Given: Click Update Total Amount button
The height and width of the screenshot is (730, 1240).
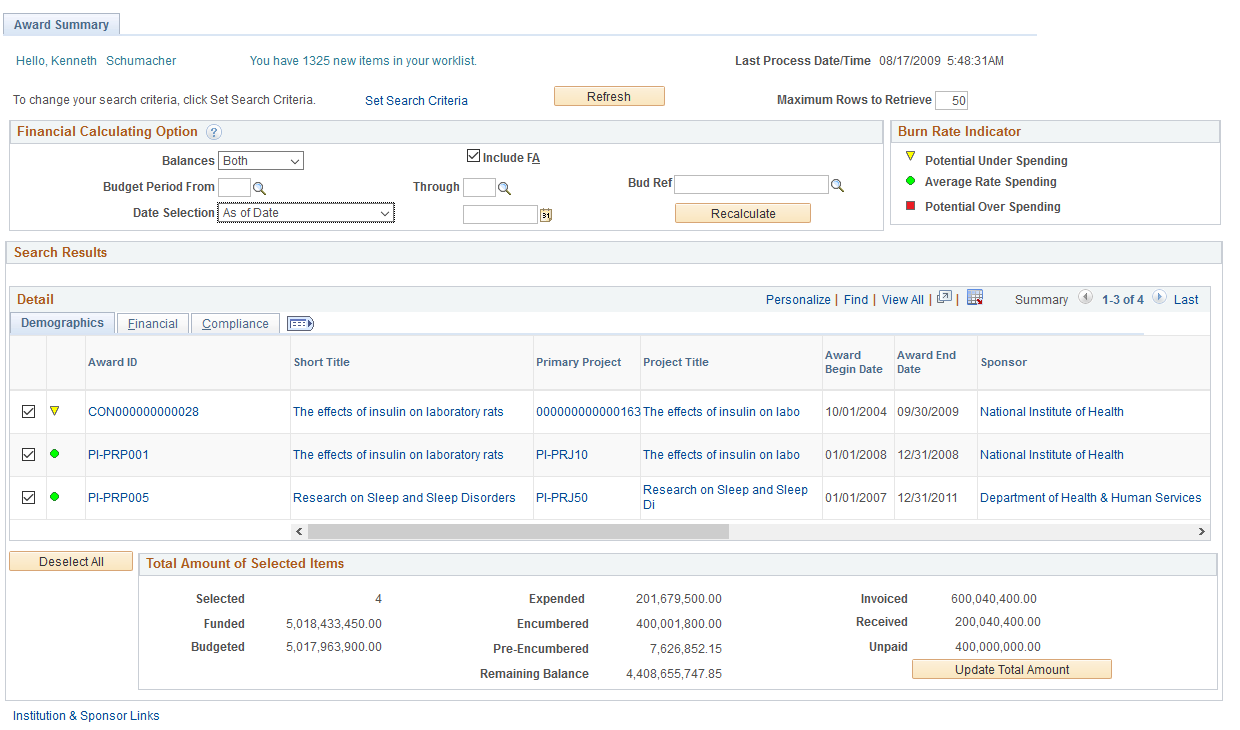Looking at the screenshot, I should tap(1012, 670).
